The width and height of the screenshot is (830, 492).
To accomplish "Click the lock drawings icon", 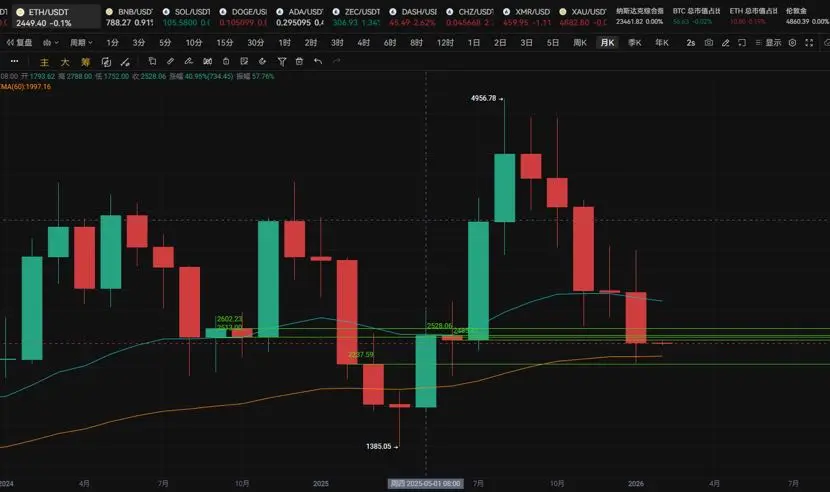I will click(x=226, y=61).
